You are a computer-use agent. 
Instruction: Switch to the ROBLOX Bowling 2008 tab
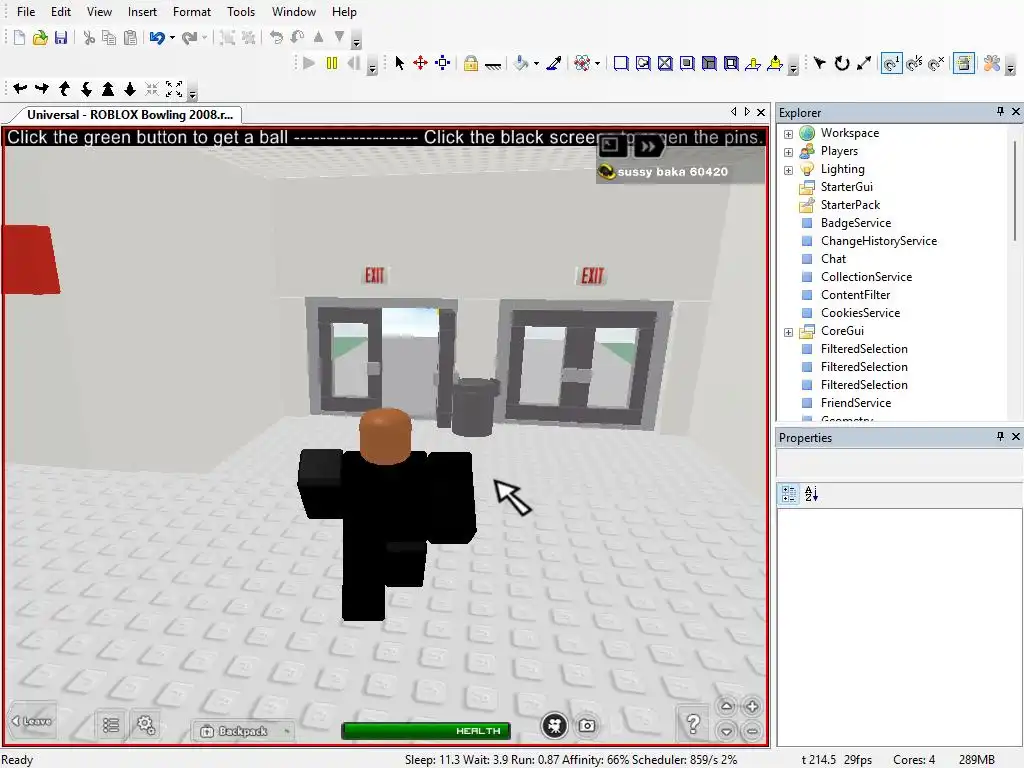pos(129,114)
